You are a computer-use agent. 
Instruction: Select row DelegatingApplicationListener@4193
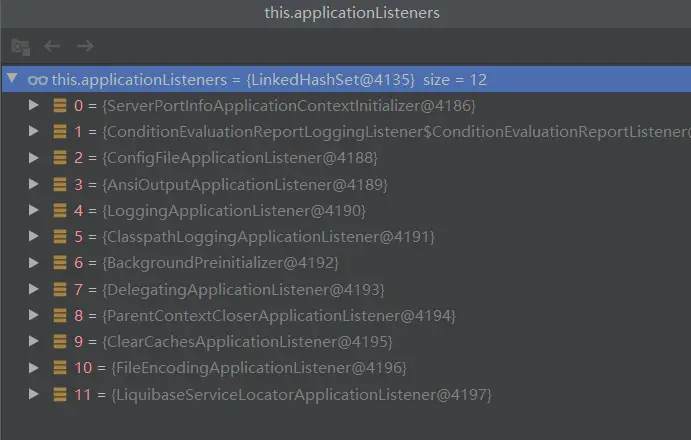pos(346,289)
